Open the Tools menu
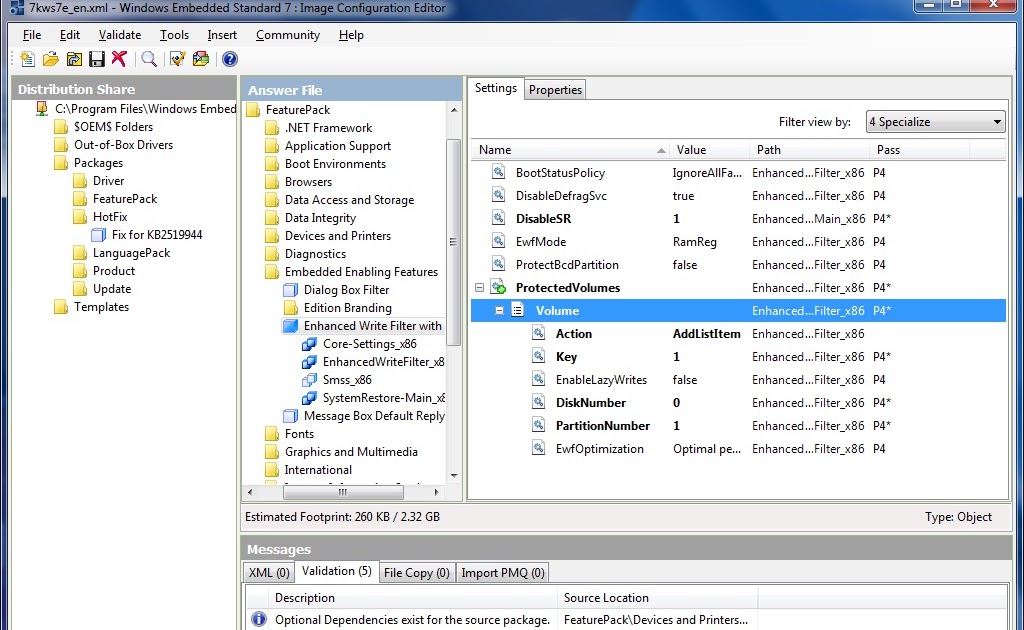 [x=174, y=35]
